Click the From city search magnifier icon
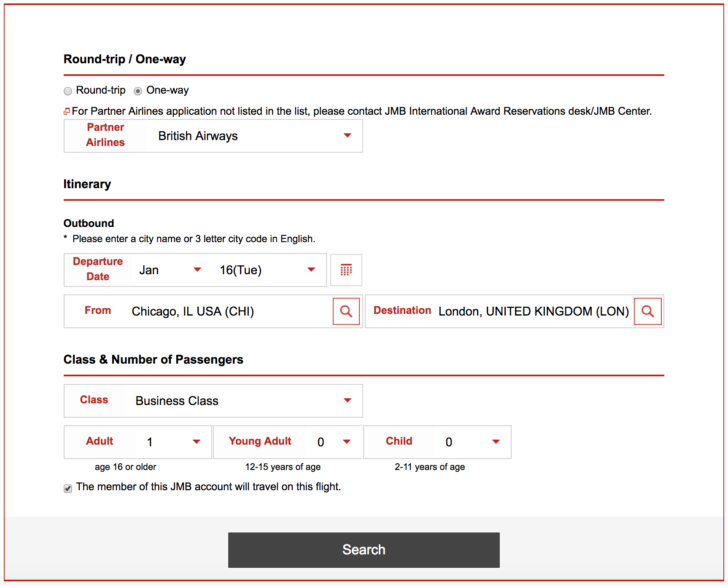 (x=346, y=311)
